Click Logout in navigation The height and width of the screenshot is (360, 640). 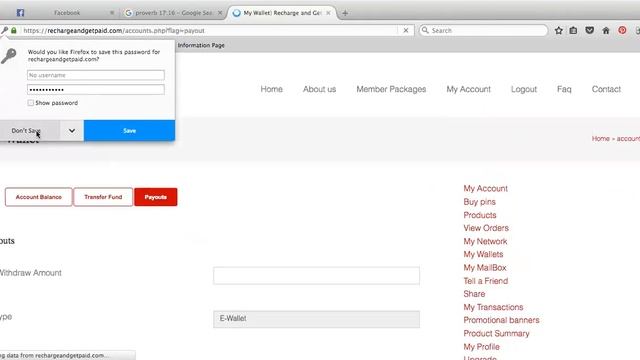click(524, 89)
